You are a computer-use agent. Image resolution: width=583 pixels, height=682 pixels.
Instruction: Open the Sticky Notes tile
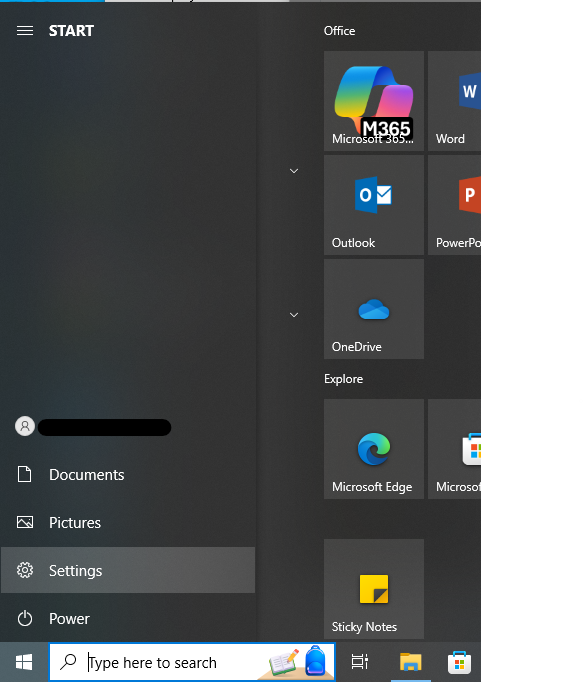pos(374,589)
